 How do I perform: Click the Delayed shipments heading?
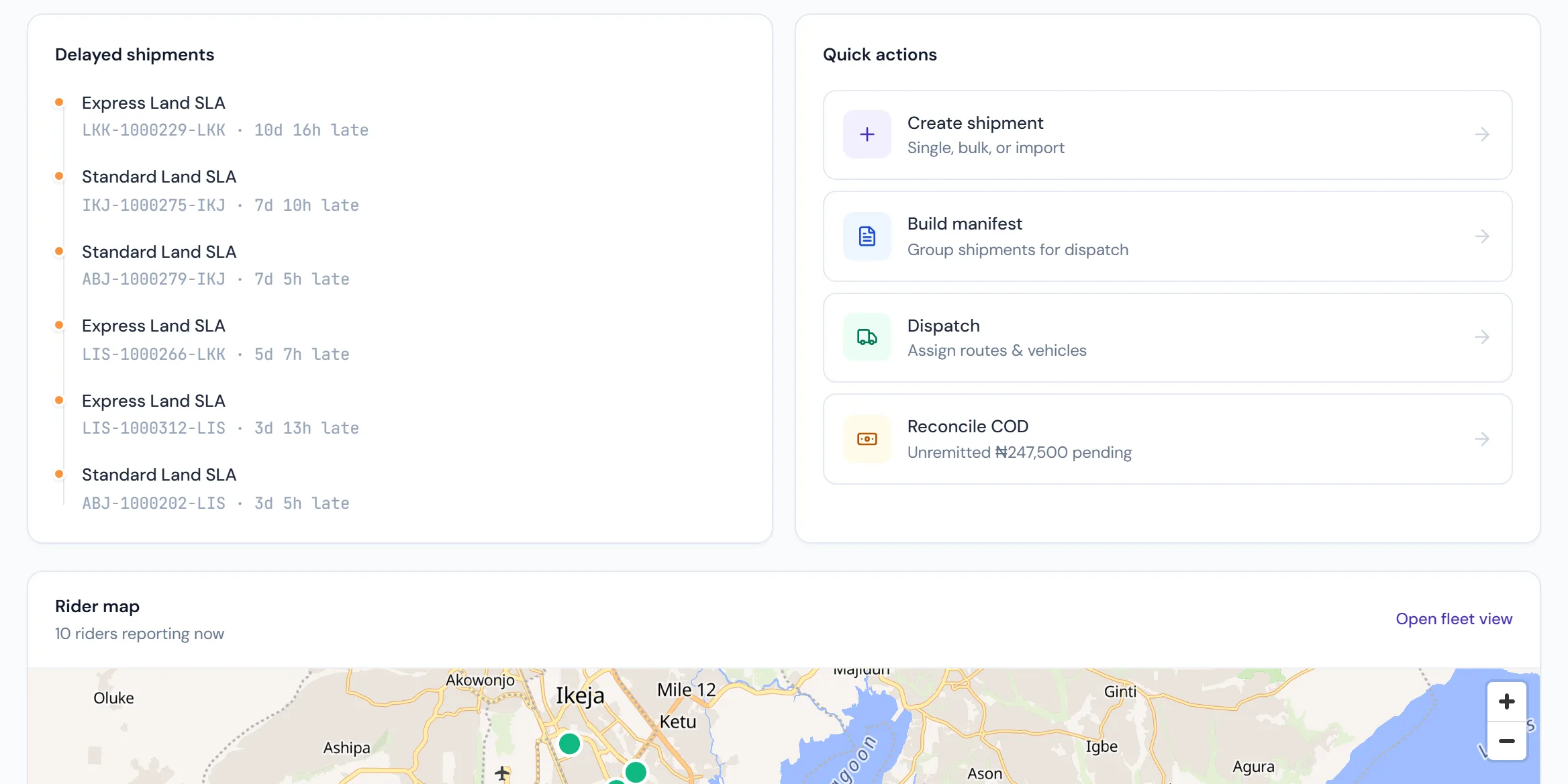(134, 54)
